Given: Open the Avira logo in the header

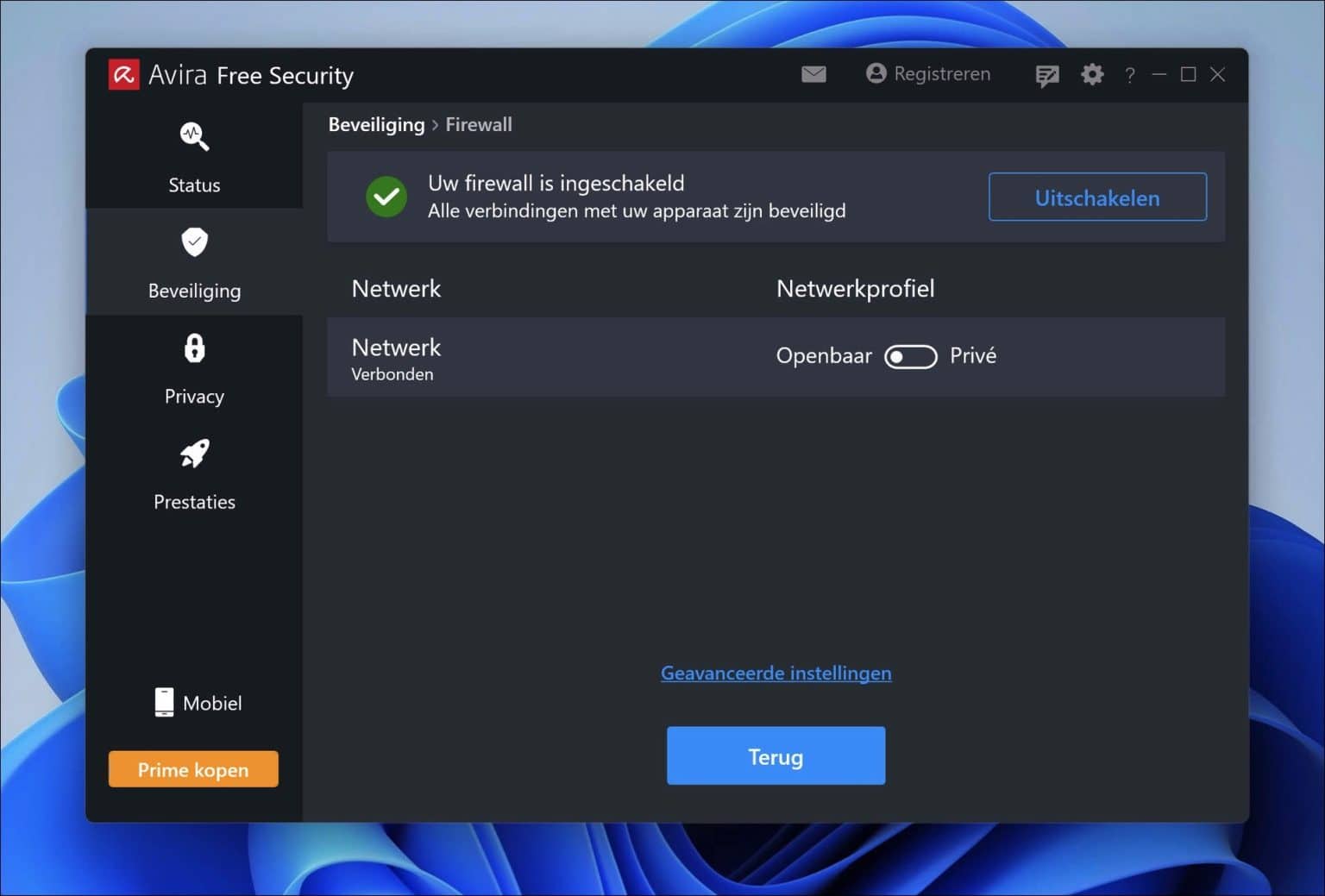Looking at the screenshot, I should tap(123, 73).
